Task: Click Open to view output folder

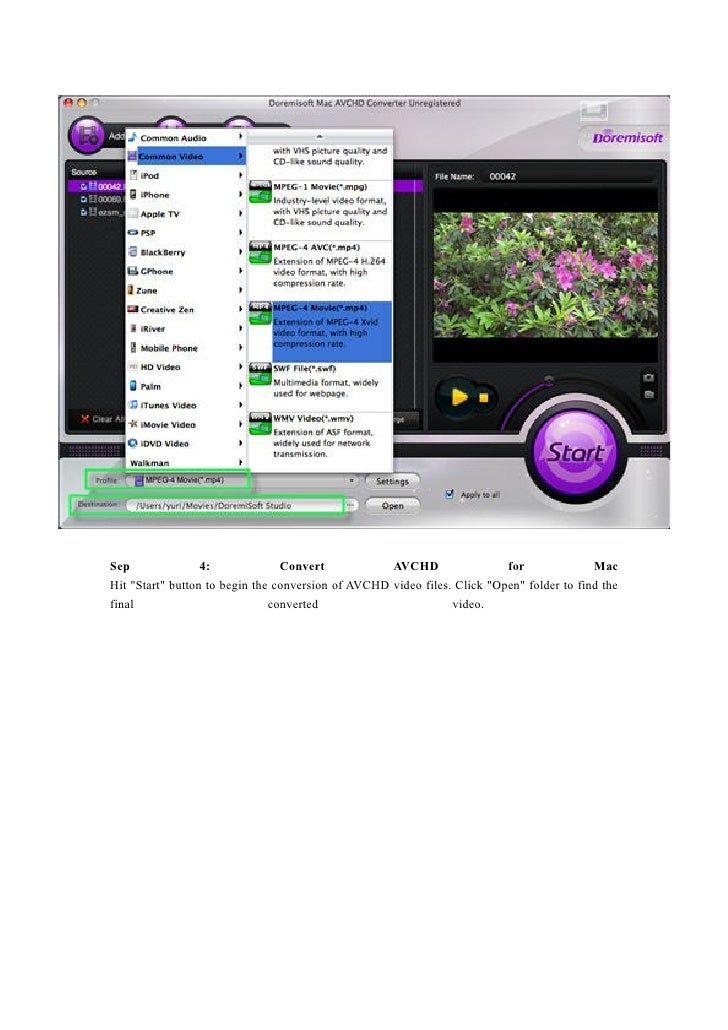Action: coord(392,506)
